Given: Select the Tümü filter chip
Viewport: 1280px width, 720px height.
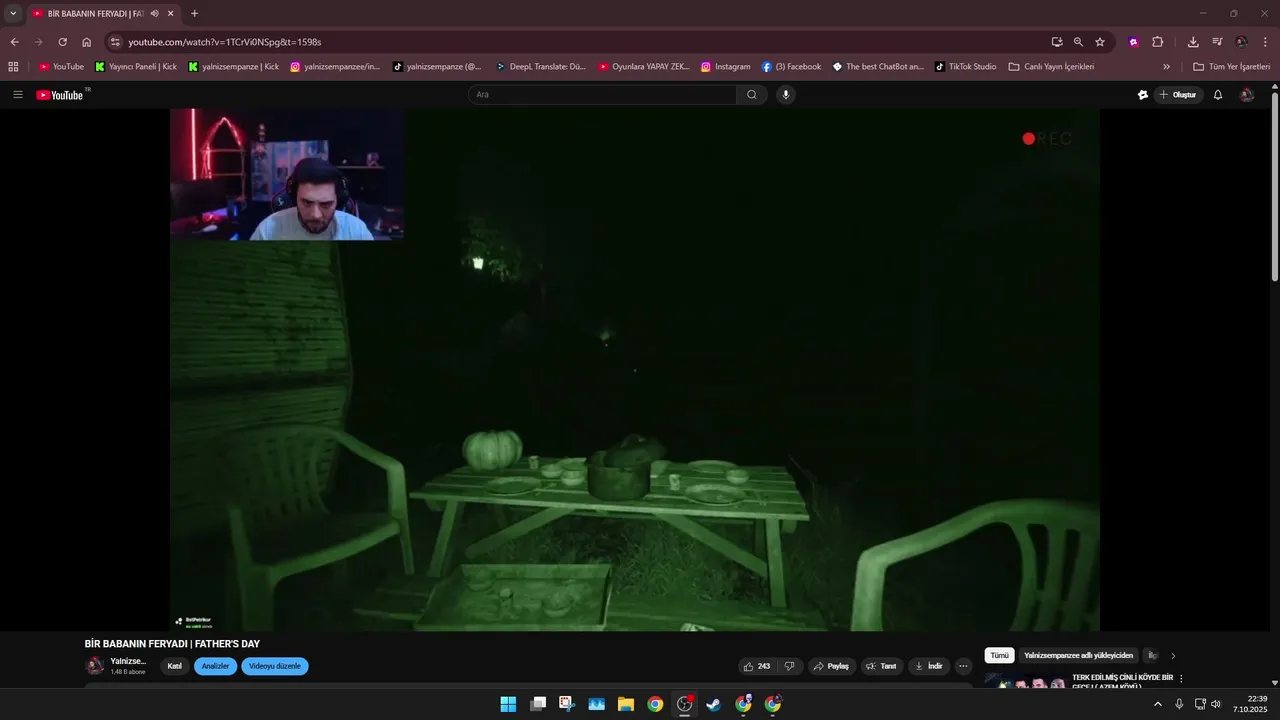Looking at the screenshot, I should [x=999, y=656].
